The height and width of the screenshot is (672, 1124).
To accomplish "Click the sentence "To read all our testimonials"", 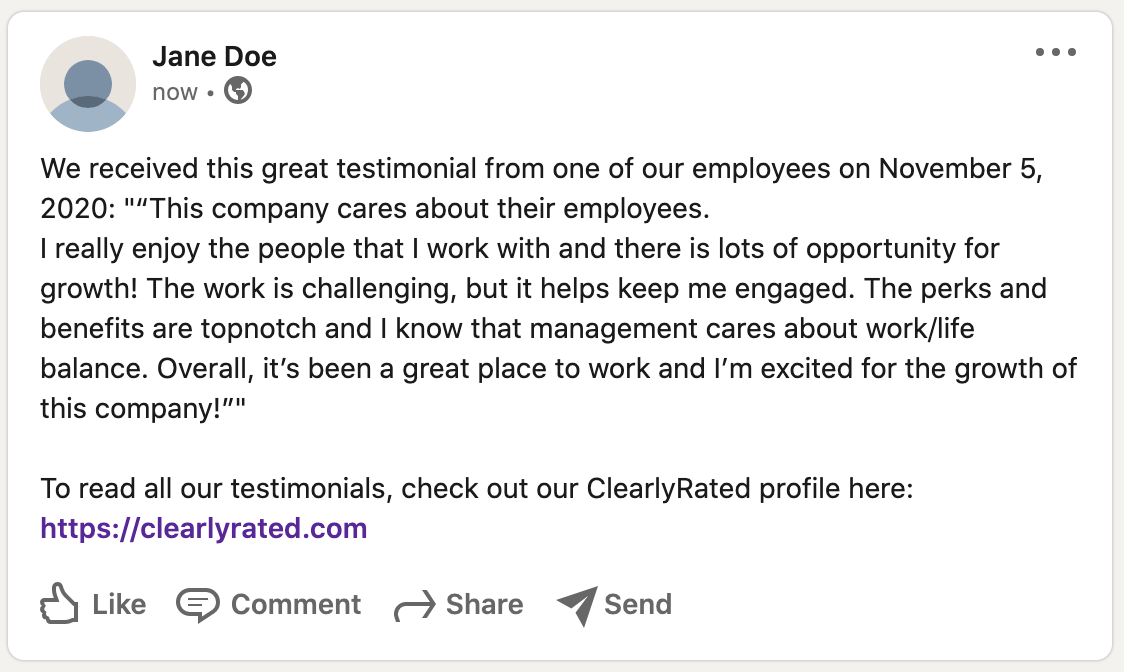I will [x=477, y=488].
